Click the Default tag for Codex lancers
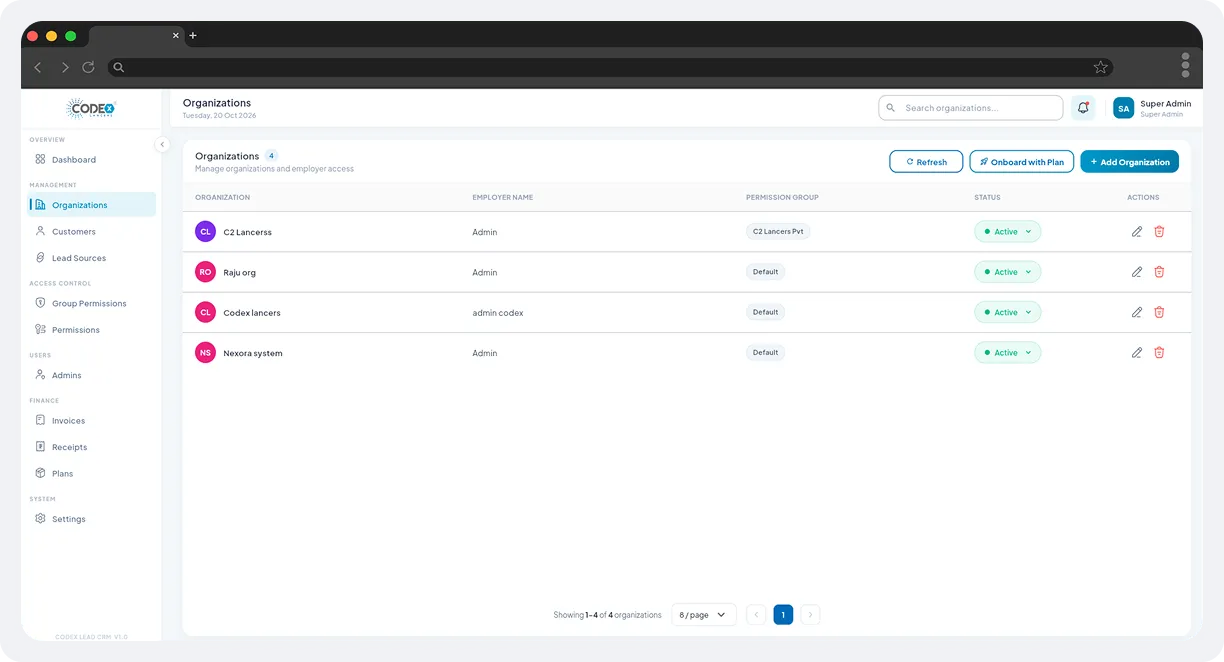Image resolution: width=1224 pixels, height=662 pixels. click(766, 312)
